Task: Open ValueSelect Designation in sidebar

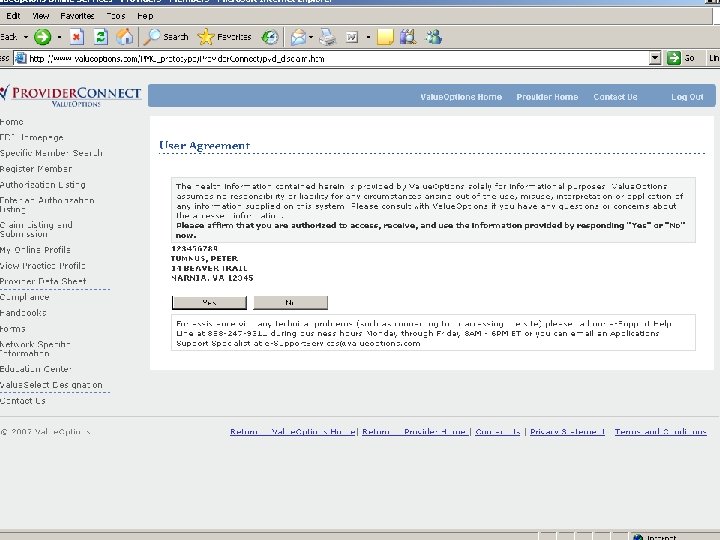Action: 51,385
